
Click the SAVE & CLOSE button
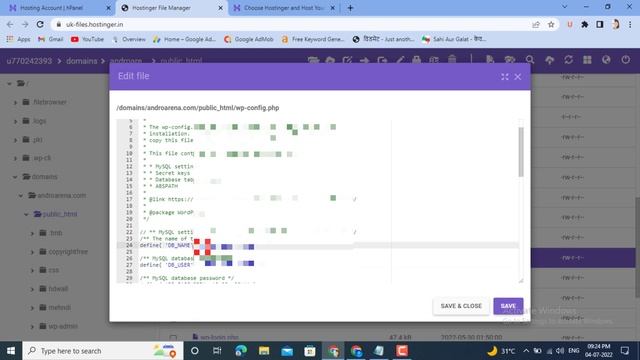coord(461,306)
